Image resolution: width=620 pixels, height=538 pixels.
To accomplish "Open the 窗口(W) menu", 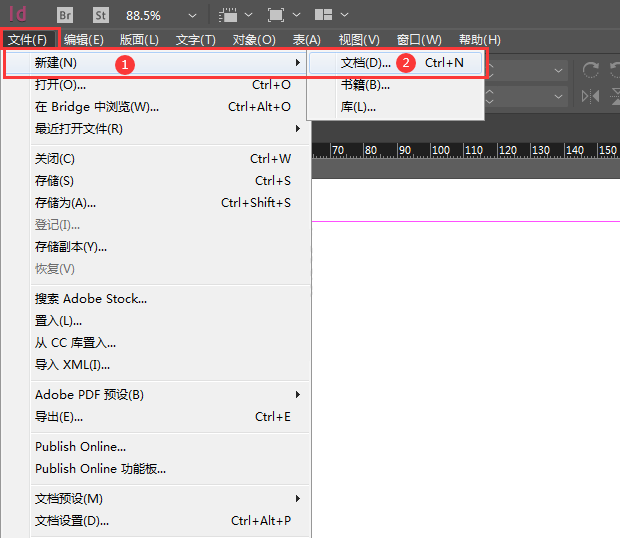I will (x=419, y=40).
